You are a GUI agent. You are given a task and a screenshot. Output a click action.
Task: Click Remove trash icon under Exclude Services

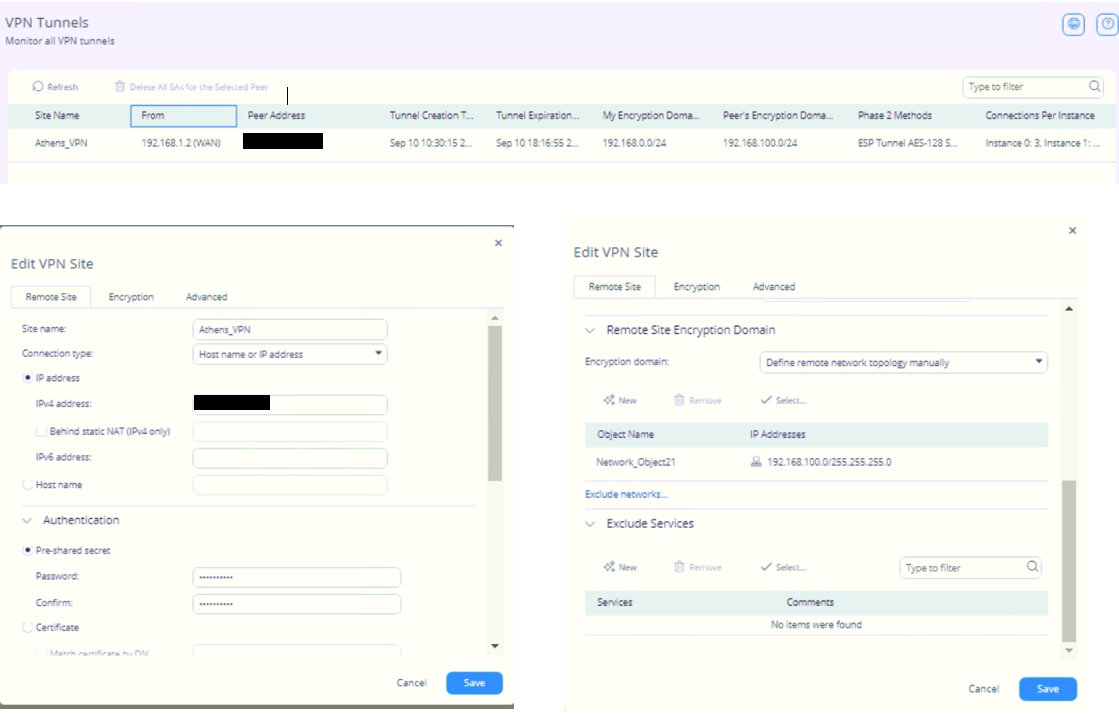point(679,567)
